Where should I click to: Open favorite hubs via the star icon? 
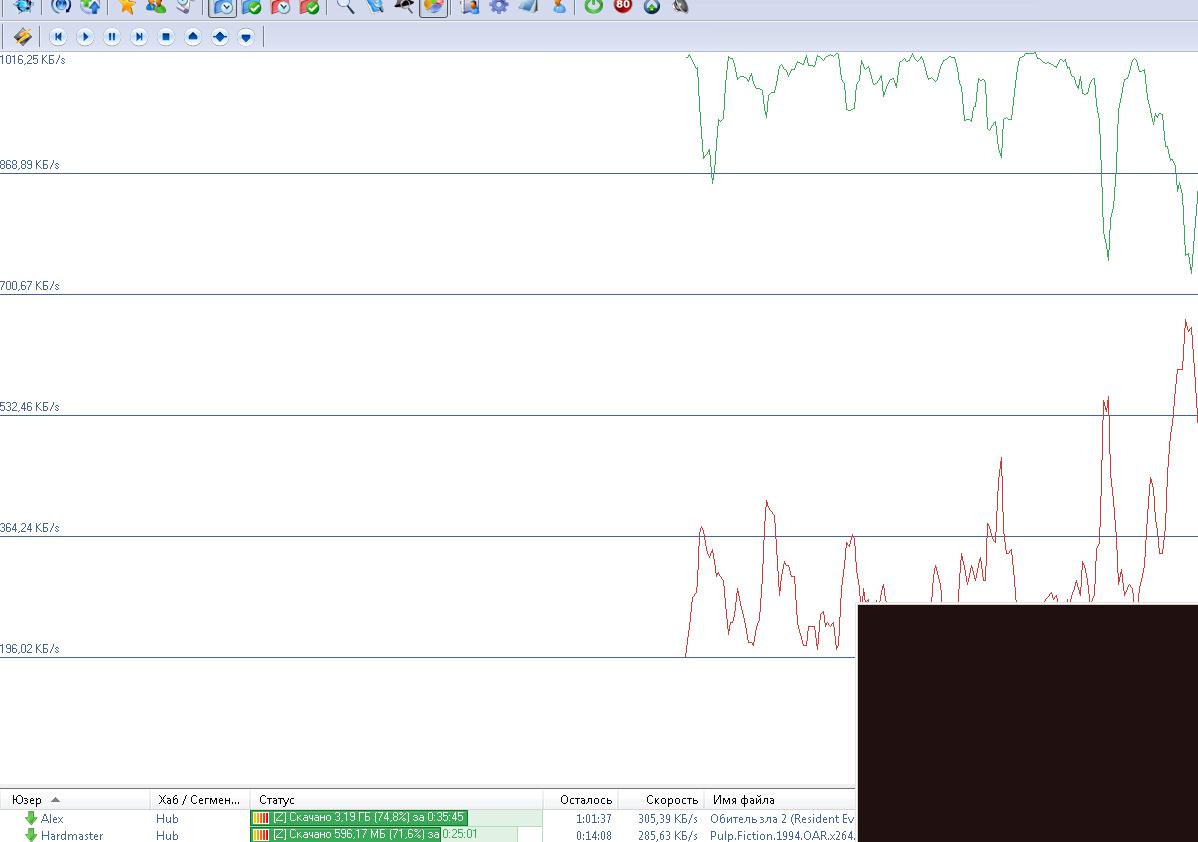tap(127, 6)
